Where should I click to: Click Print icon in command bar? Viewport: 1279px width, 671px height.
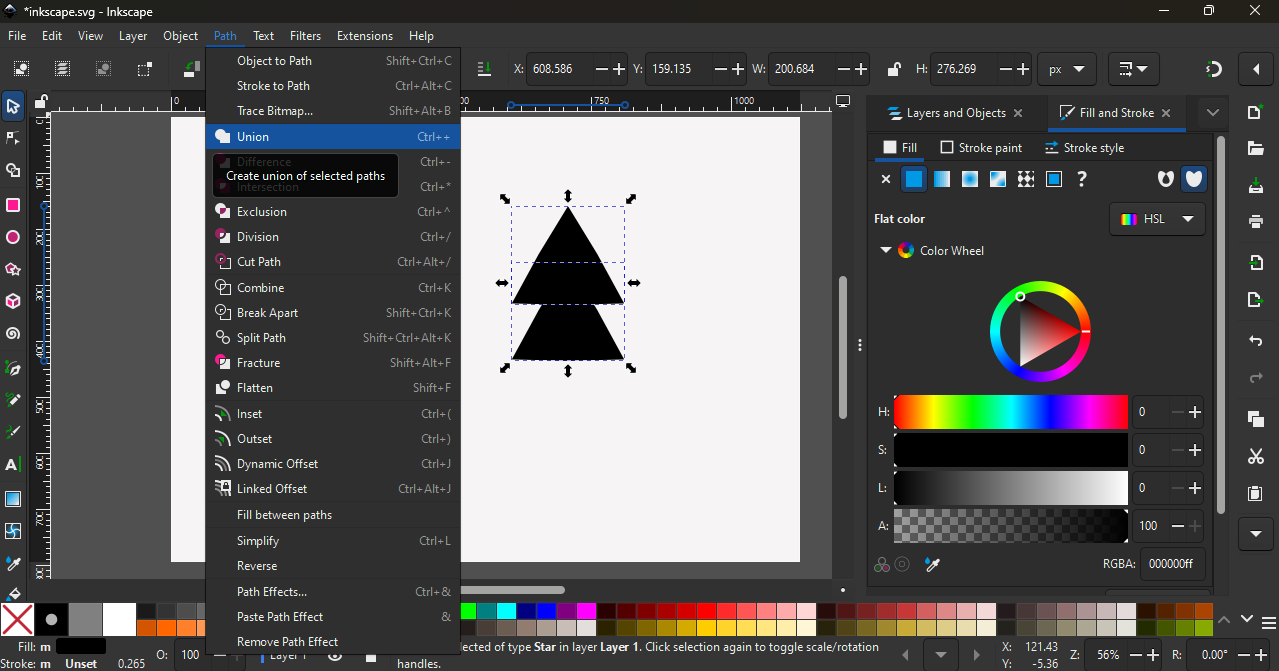pyautogui.click(x=1256, y=222)
